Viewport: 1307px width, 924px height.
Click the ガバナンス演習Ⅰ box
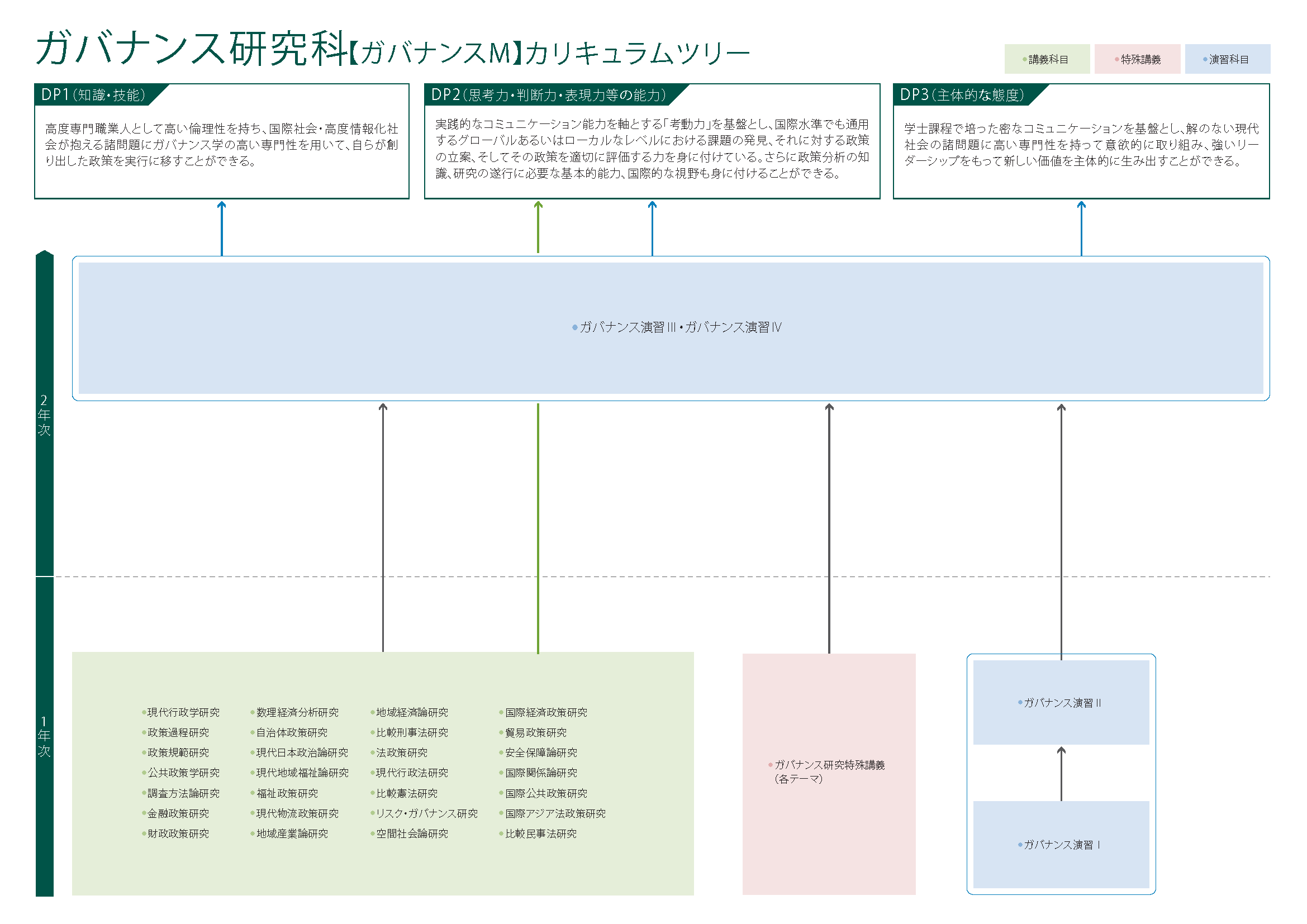tap(1061, 845)
